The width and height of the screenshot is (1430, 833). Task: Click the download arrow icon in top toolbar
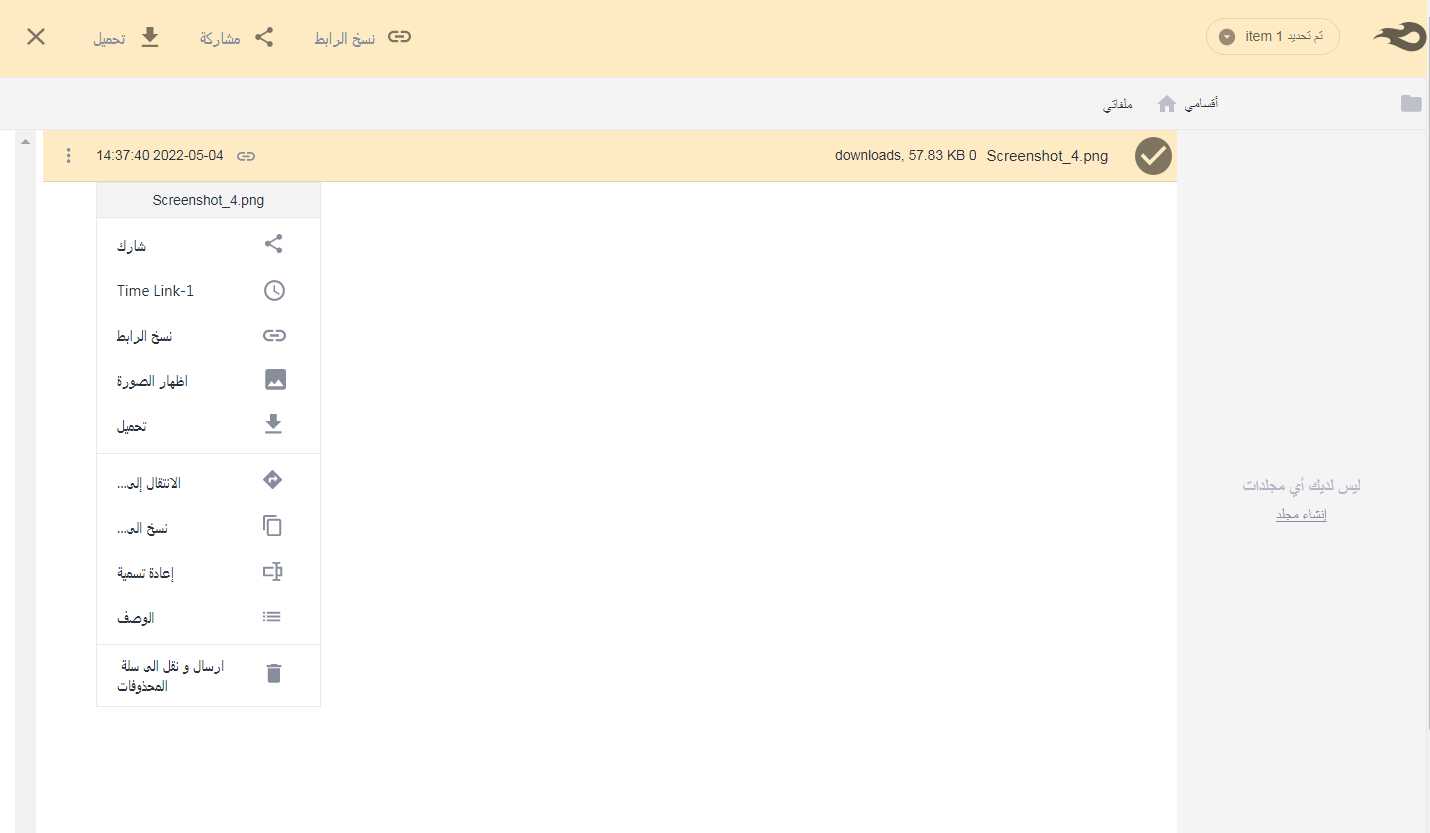point(149,37)
